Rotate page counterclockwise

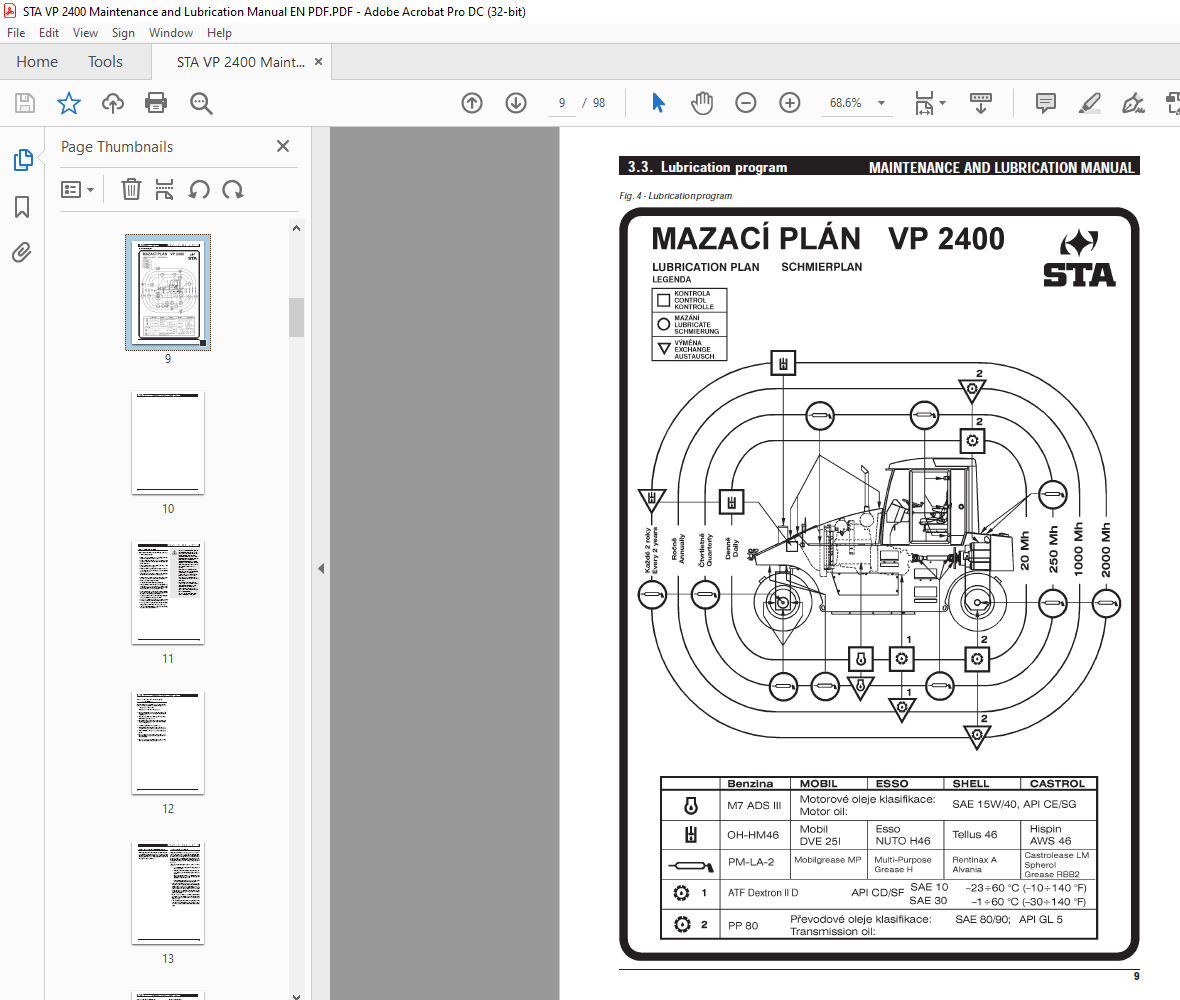click(x=199, y=190)
